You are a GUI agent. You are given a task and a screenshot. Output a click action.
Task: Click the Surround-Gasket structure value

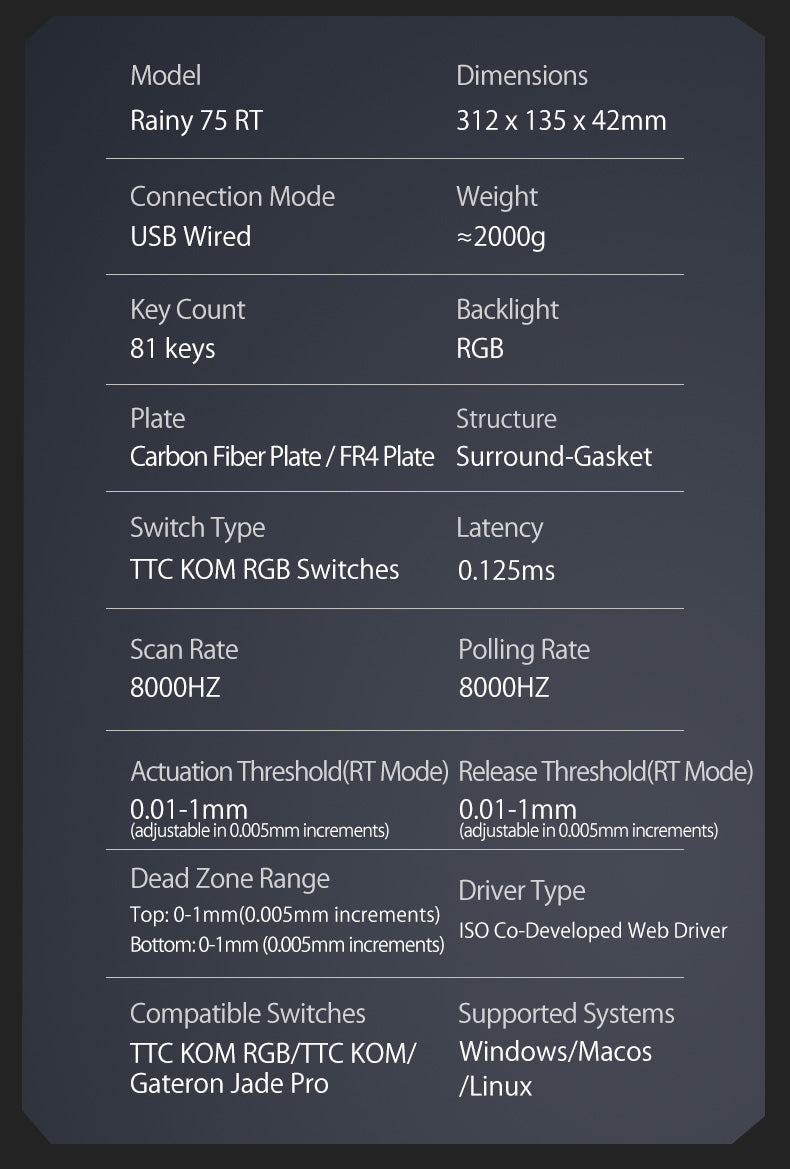554,457
